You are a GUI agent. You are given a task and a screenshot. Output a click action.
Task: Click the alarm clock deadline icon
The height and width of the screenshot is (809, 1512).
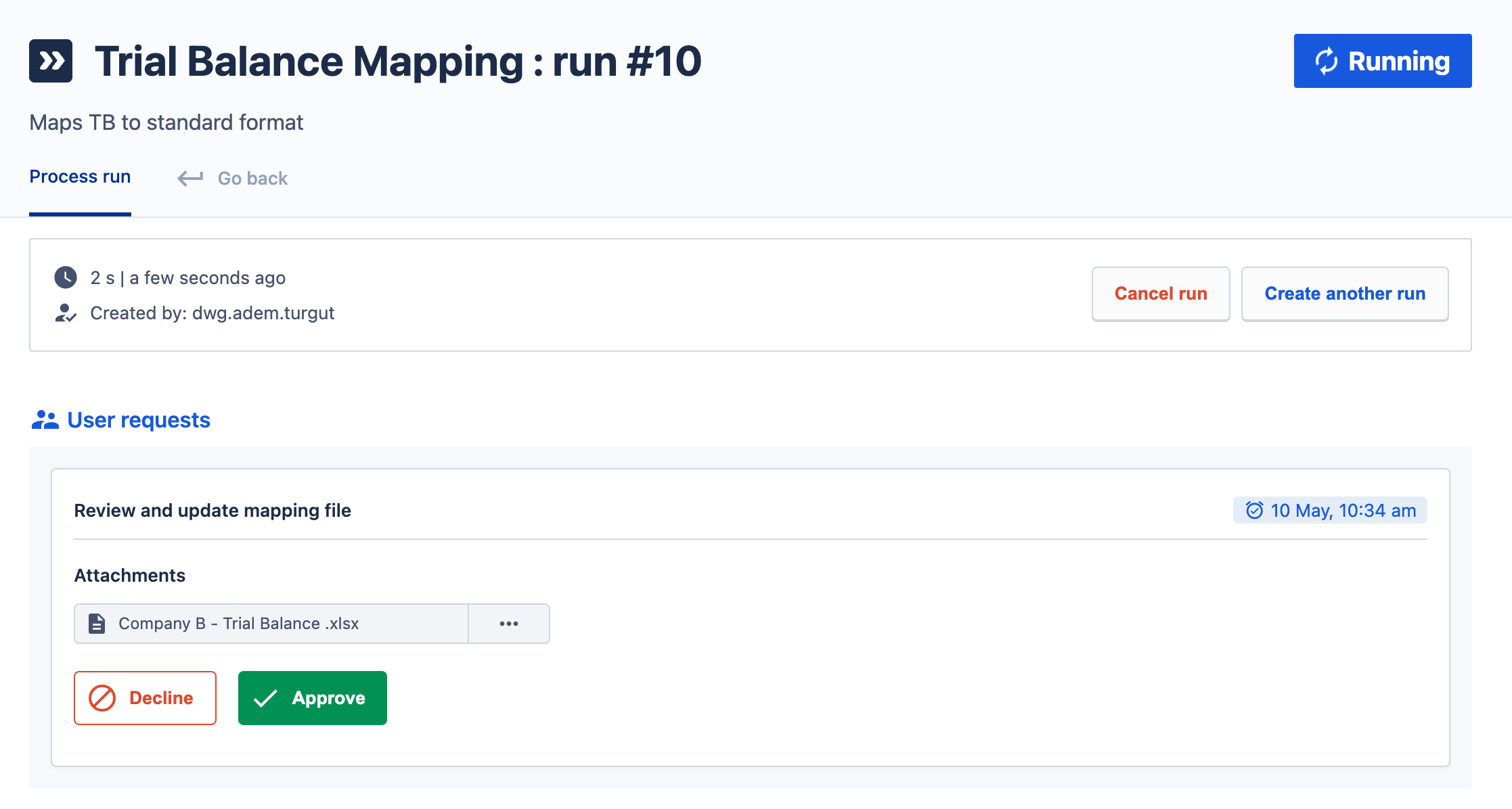pos(1254,510)
